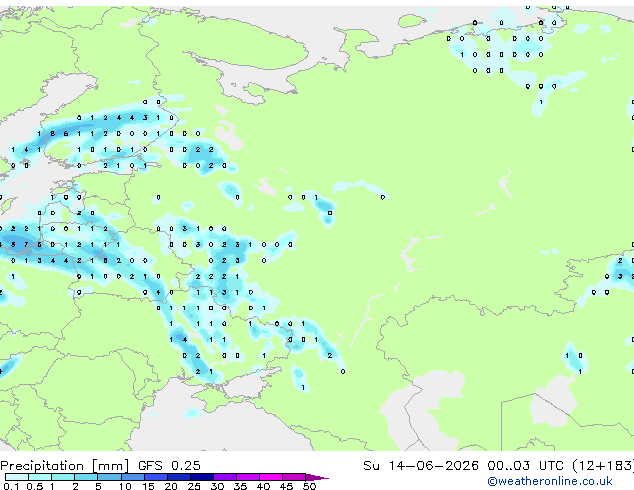This screenshot has height=490, width=634.
Task: Select the 30 to 35 mm purple swatch
Action: (224, 477)
